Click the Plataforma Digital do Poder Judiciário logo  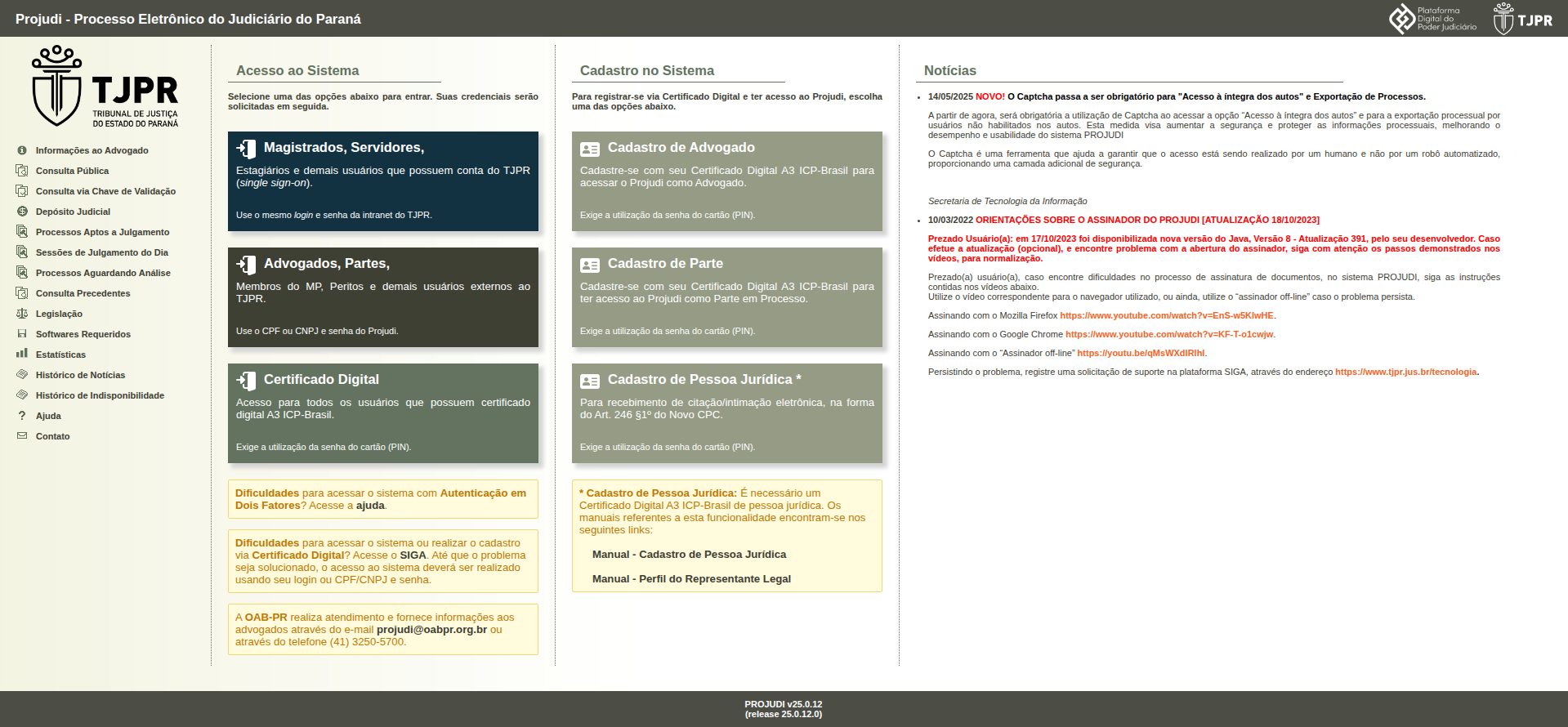pyautogui.click(x=1433, y=18)
